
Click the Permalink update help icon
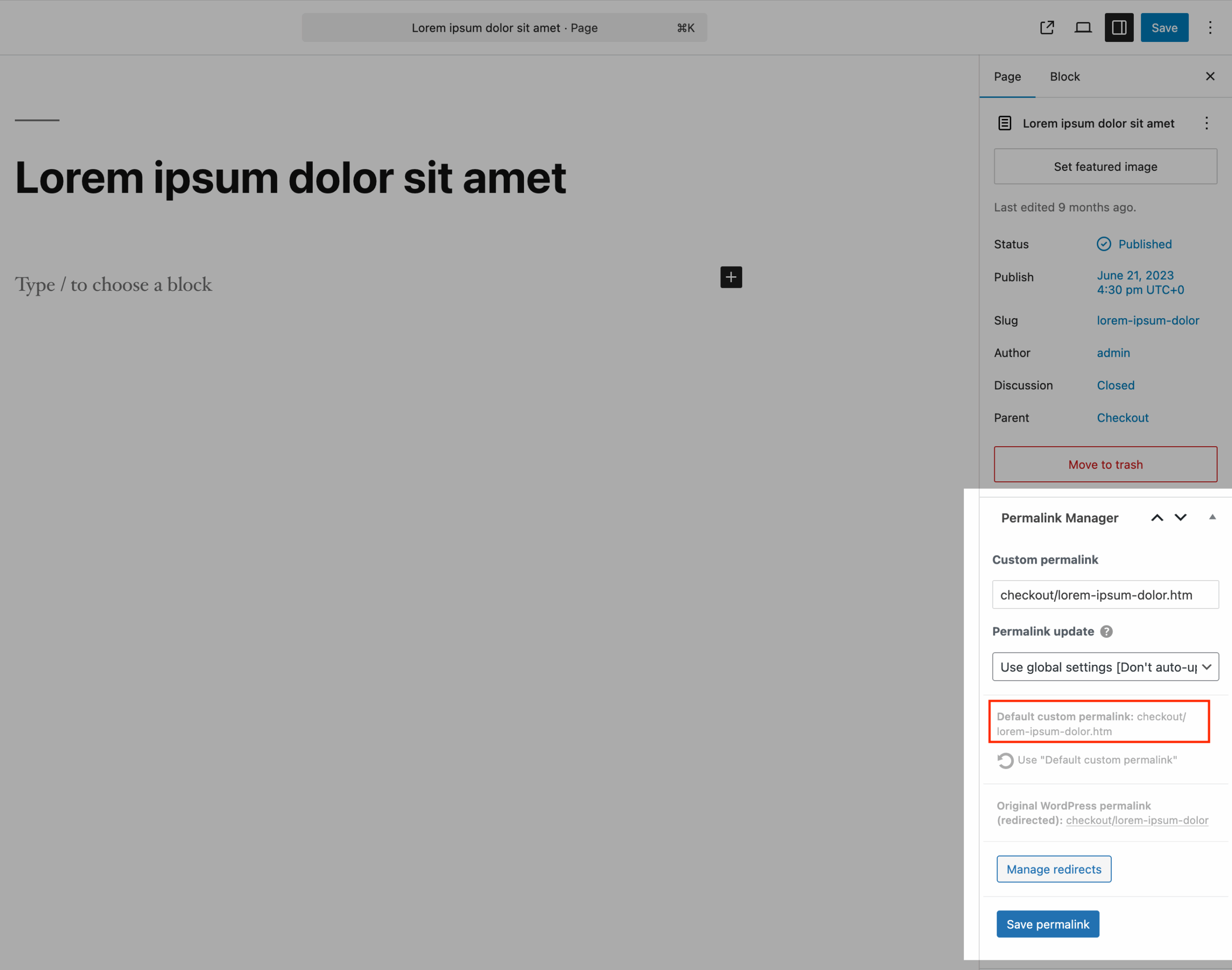click(x=1106, y=632)
